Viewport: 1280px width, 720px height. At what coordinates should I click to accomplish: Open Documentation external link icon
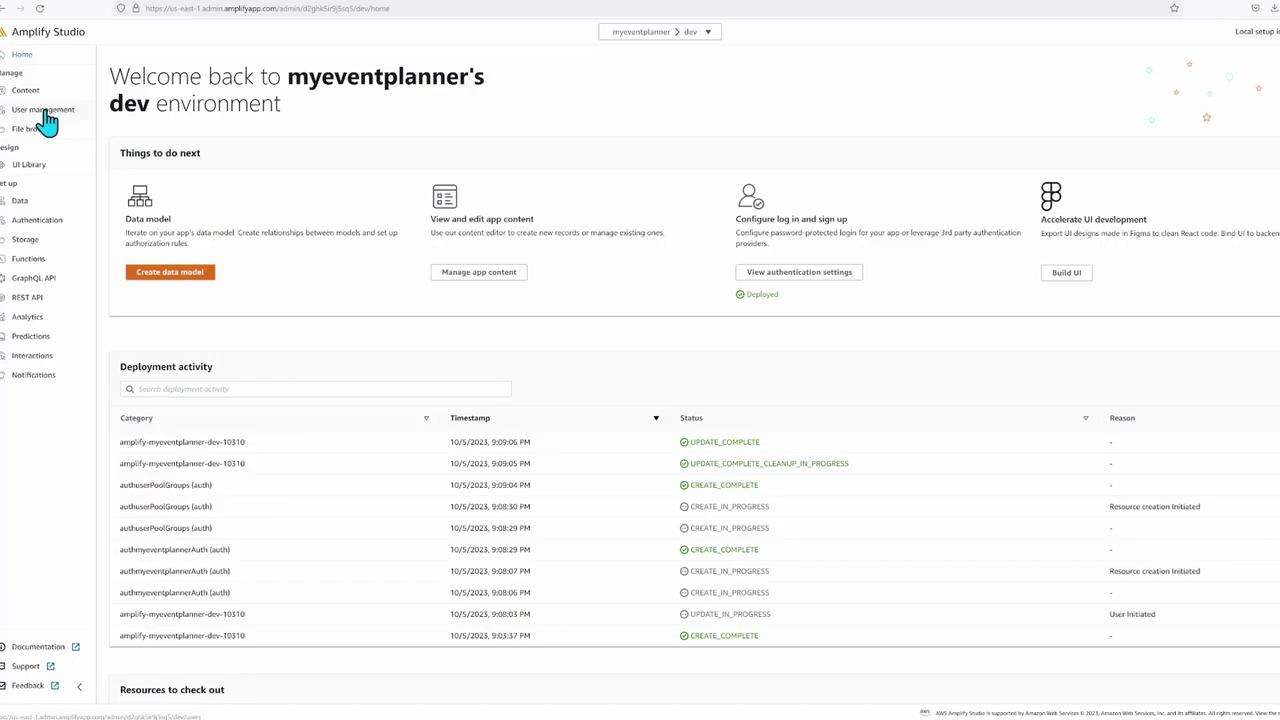pos(76,647)
